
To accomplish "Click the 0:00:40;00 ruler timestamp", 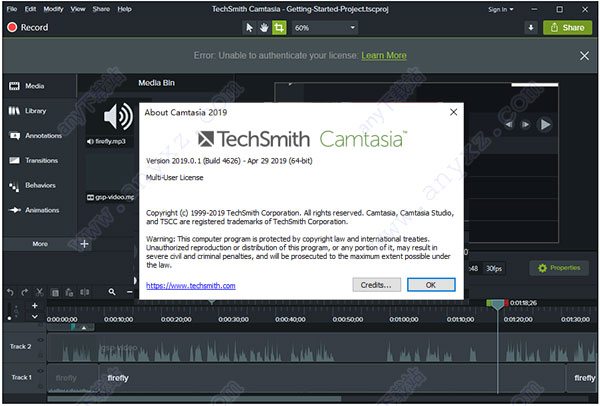I will click(x=290, y=320).
